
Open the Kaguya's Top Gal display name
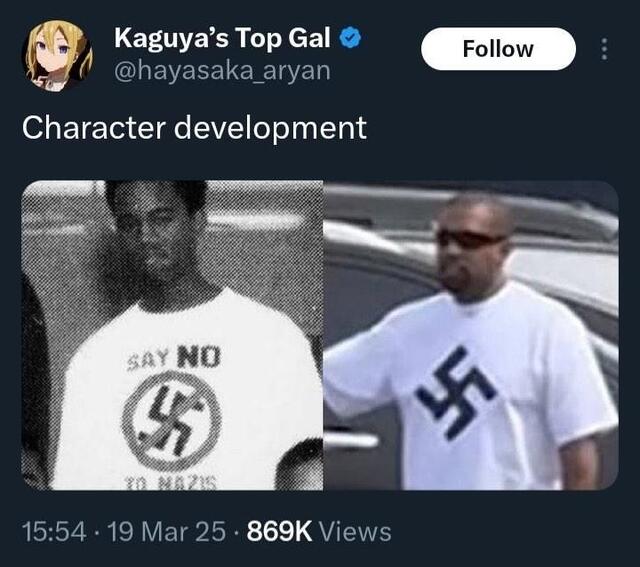tap(222, 38)
